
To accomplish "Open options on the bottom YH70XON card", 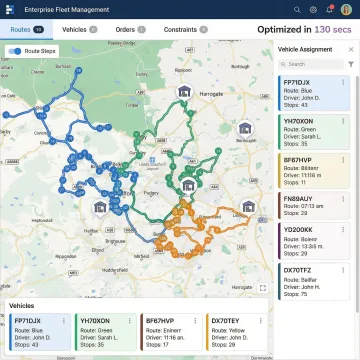I will [129, 321].
